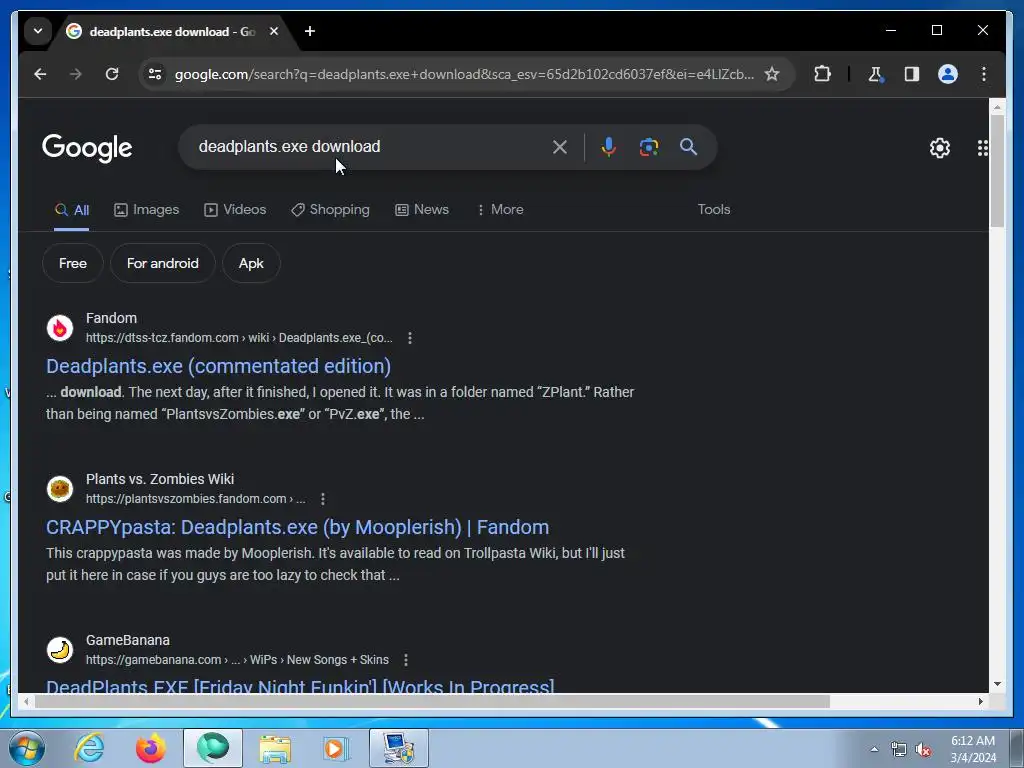Switch to Images results tab

[146, 210]
